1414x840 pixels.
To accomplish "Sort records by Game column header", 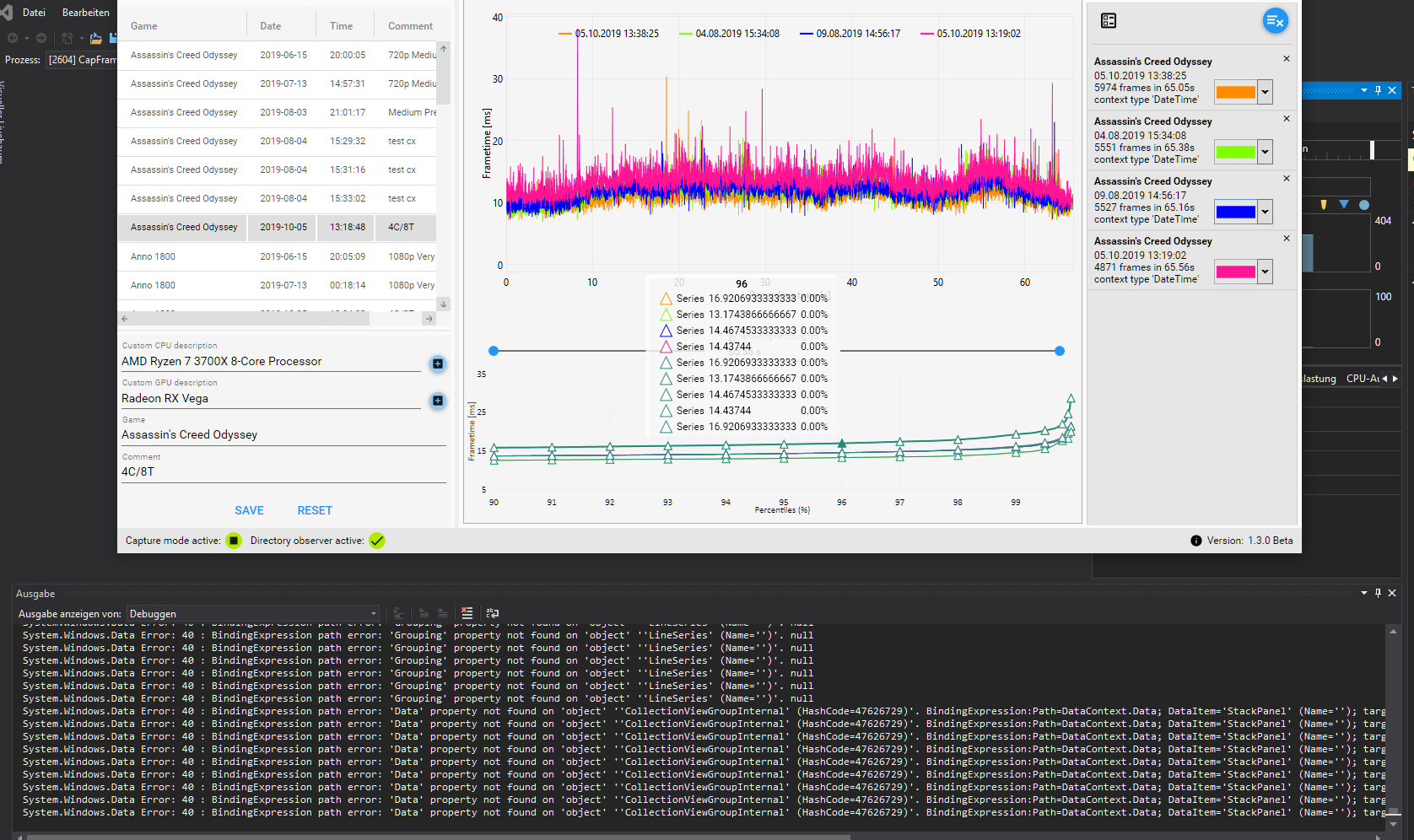I will click(x=143, y=26).
